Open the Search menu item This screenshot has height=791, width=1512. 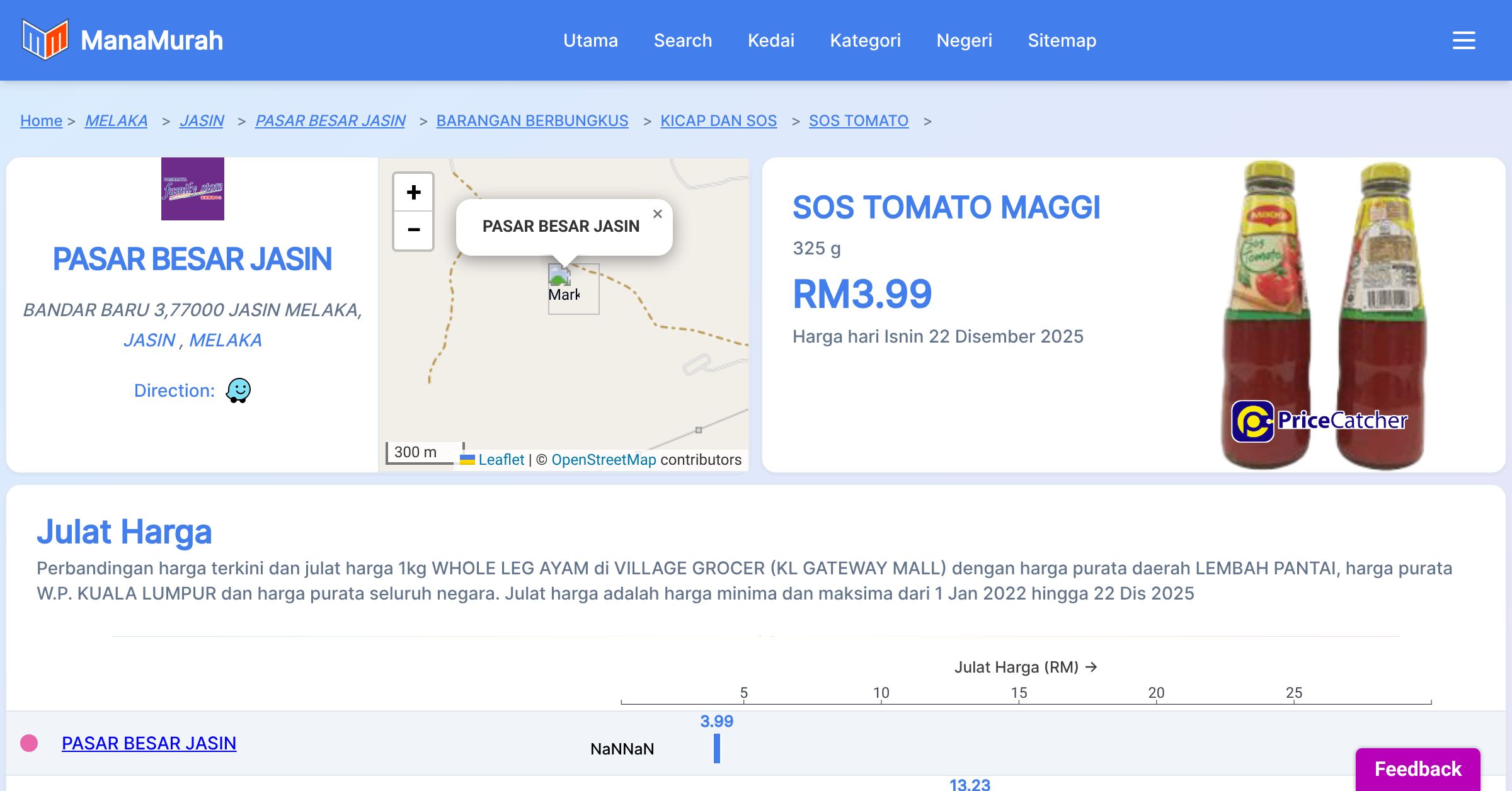tap(682, 40)
